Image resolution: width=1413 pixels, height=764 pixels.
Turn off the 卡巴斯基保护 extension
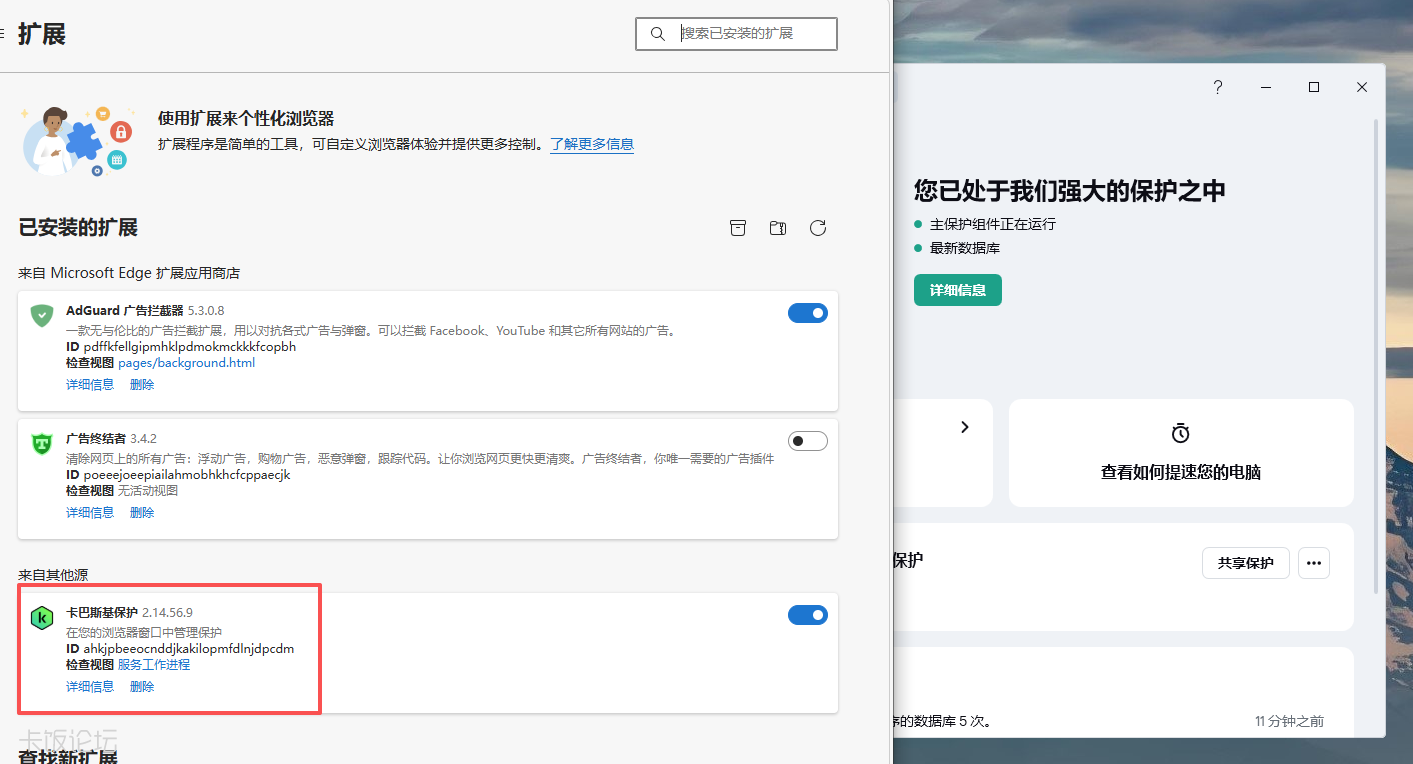click(807, 615)
